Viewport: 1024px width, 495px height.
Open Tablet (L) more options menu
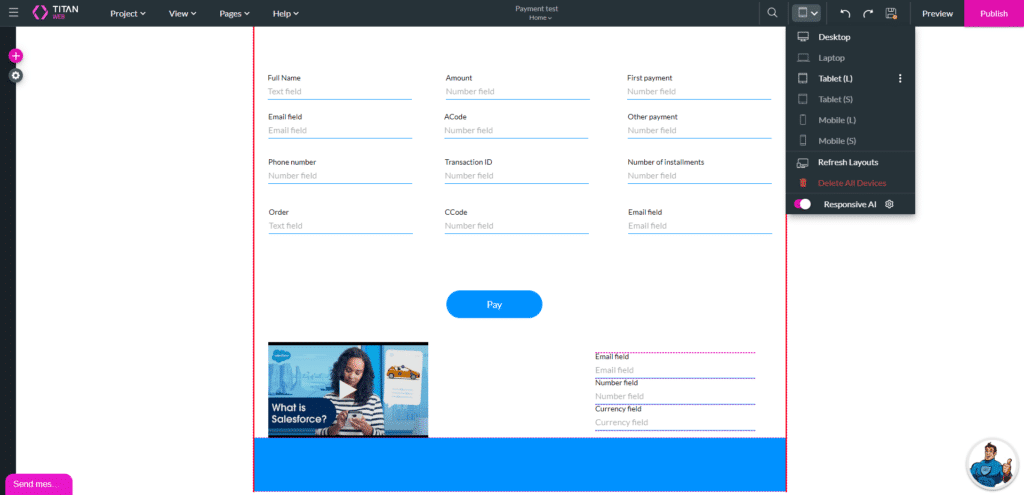(x=900, y=78)
